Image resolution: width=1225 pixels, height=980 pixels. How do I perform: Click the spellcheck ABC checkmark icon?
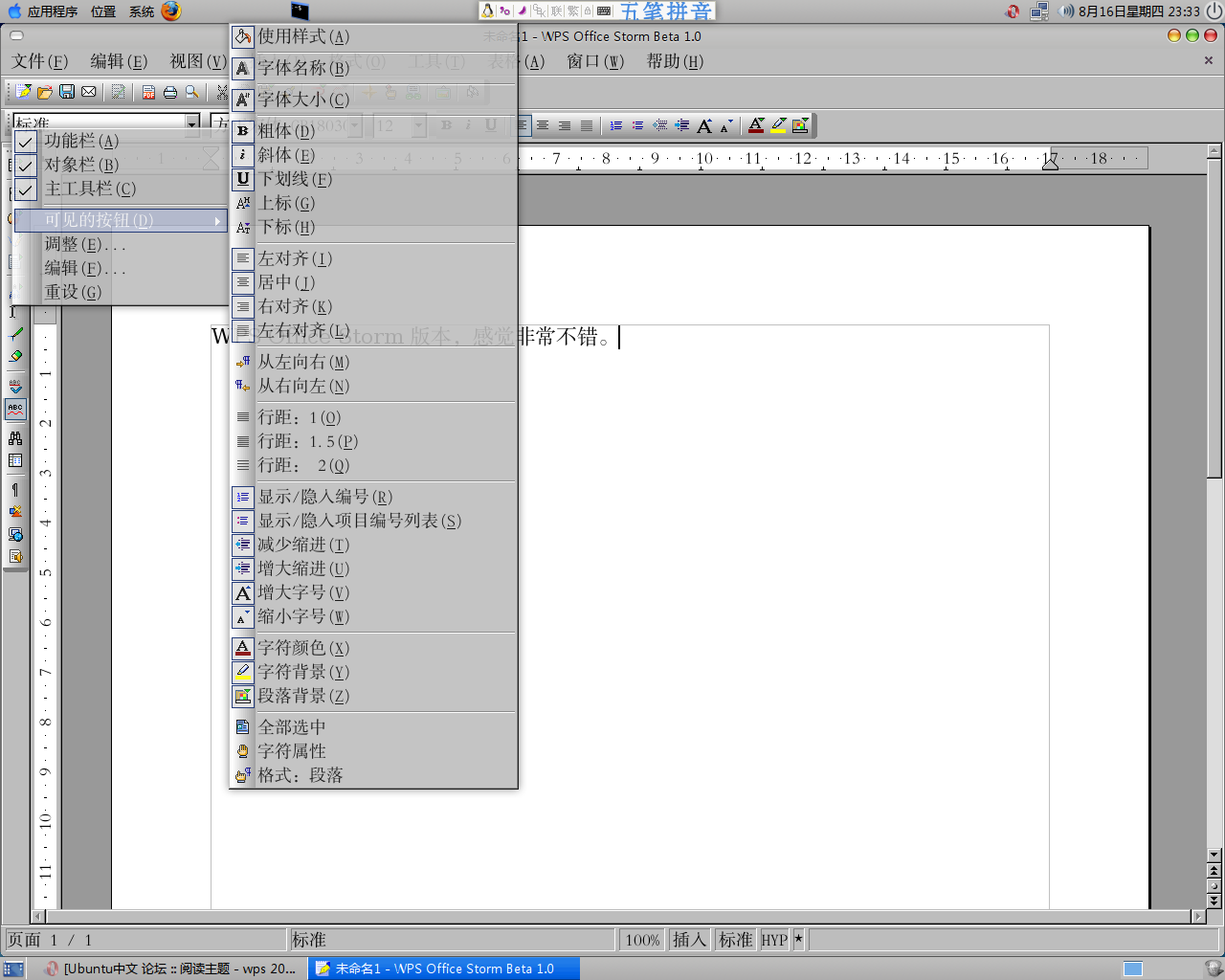tap(15, 387)
